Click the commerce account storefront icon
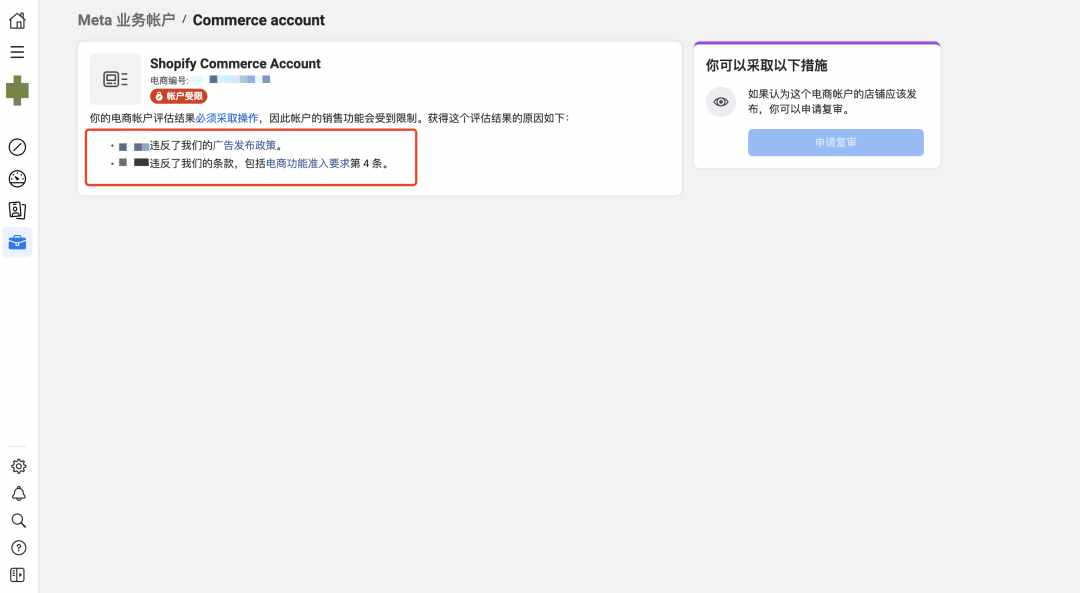The height and width of the screenshot is (593, 1080). 115,79
